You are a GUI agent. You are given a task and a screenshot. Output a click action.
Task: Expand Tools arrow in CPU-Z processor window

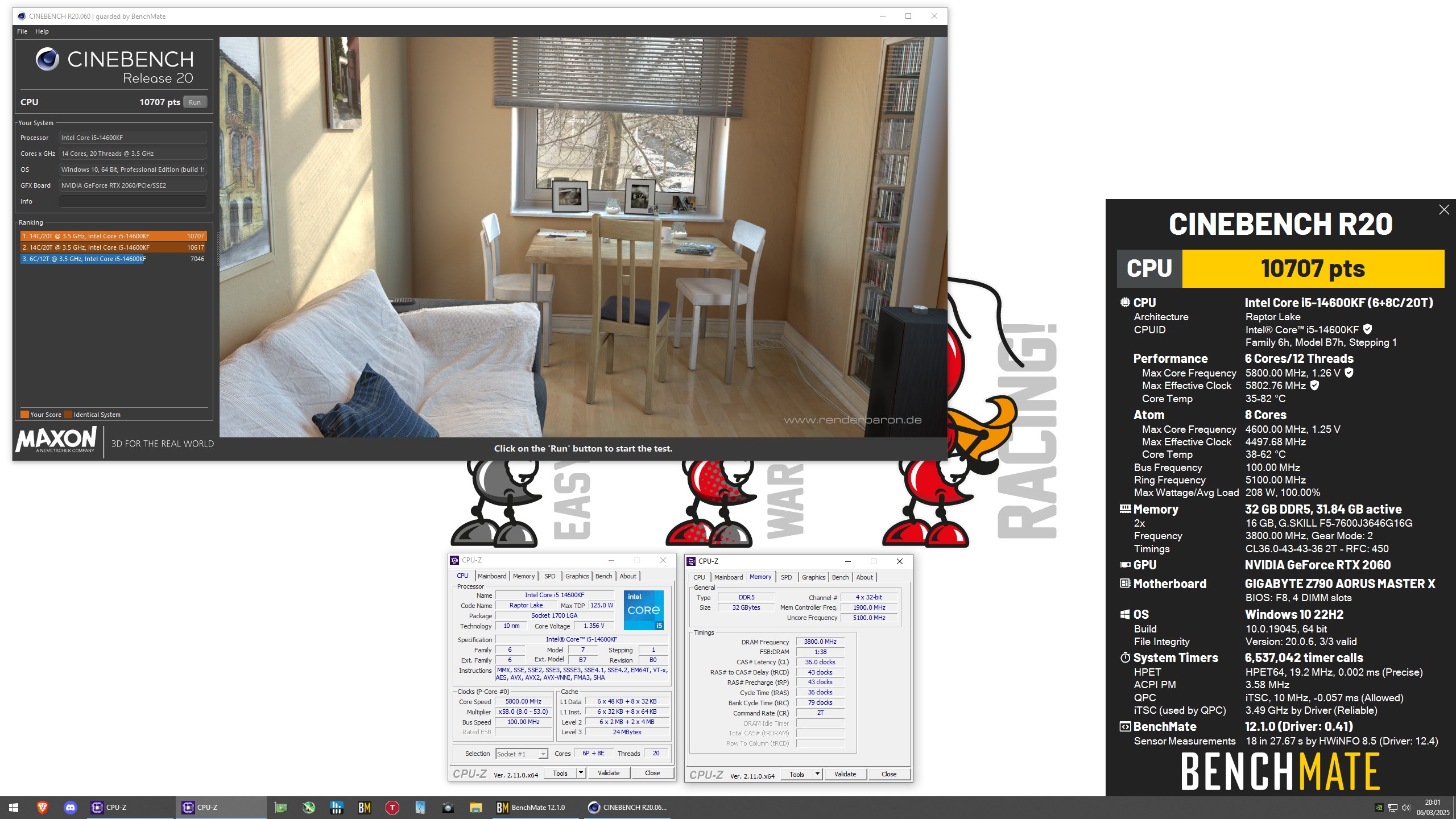click(x=581, y=773)
